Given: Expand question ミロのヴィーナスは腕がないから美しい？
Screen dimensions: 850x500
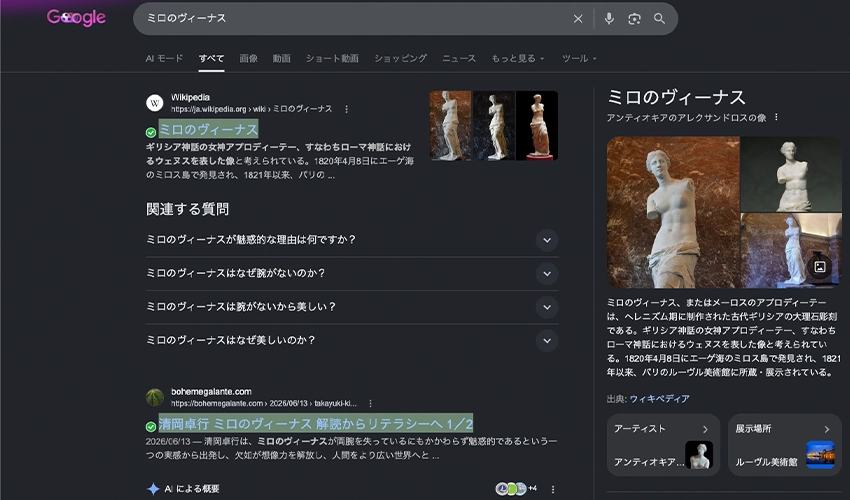Looking at the screenshot, I should pyautogui.click(x=352, y=307).
